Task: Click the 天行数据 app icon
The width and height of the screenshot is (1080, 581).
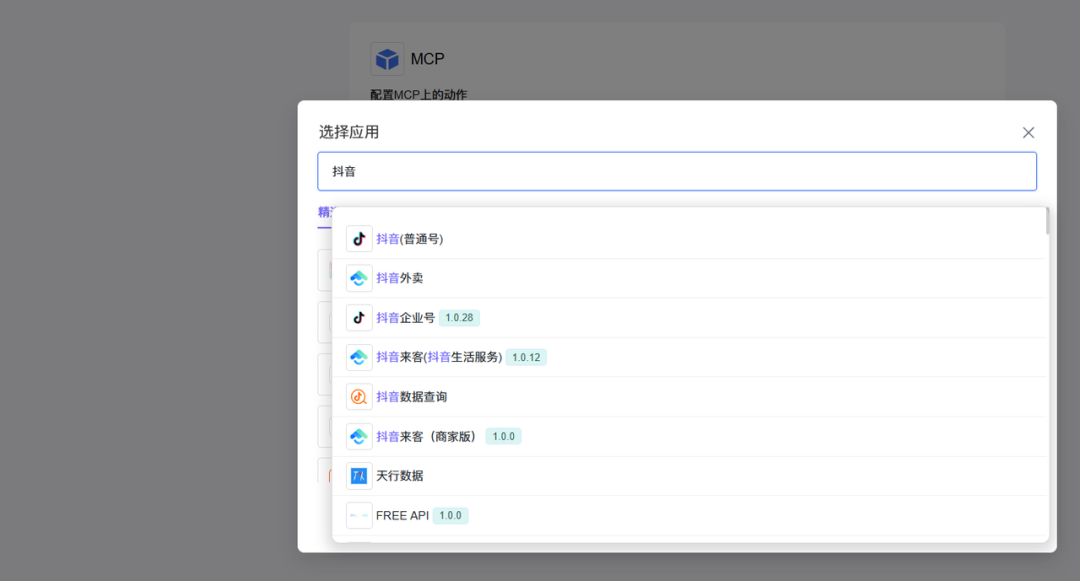Action: pyautogui.click(x=359, y=476)
